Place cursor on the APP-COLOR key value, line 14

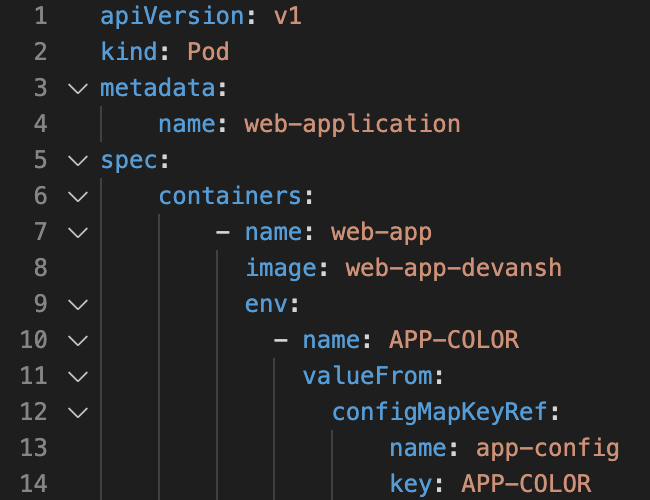tap(526, 484)
